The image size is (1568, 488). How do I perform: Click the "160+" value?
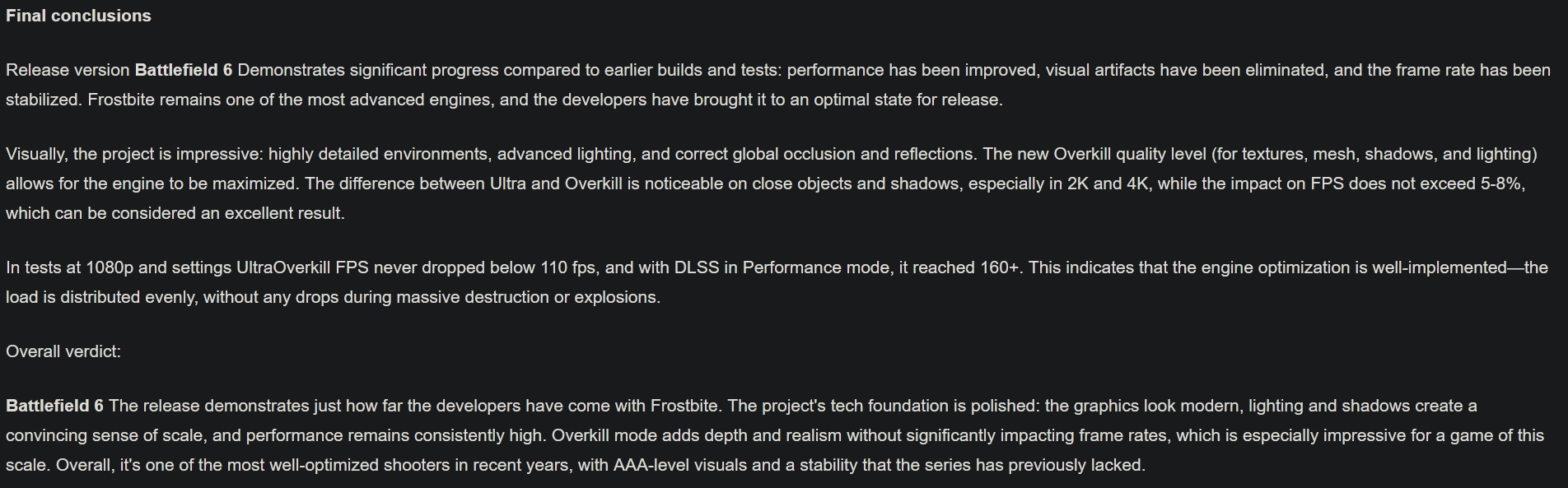point(998,267)
